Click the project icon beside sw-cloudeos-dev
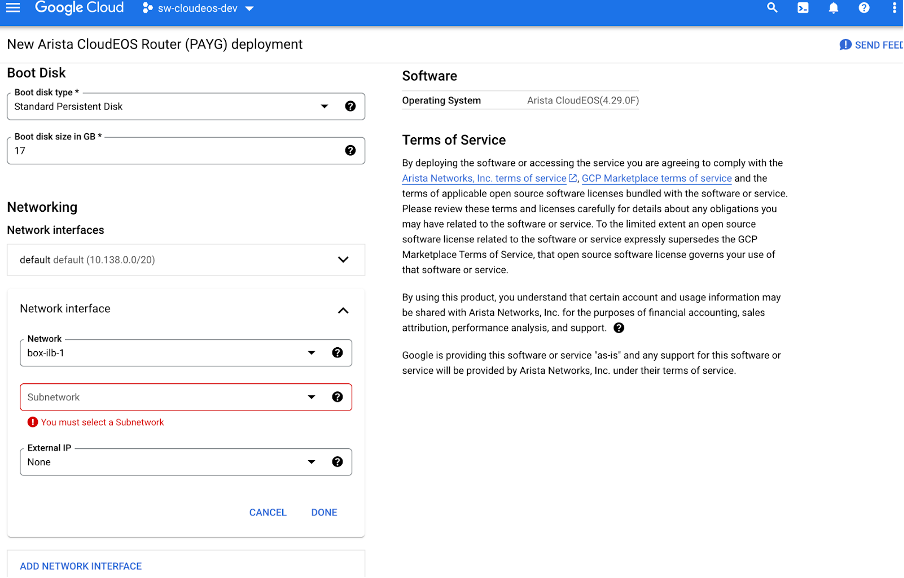Viewport: 904px width, 578px height. pyautogui.click(x=148, y=8)
